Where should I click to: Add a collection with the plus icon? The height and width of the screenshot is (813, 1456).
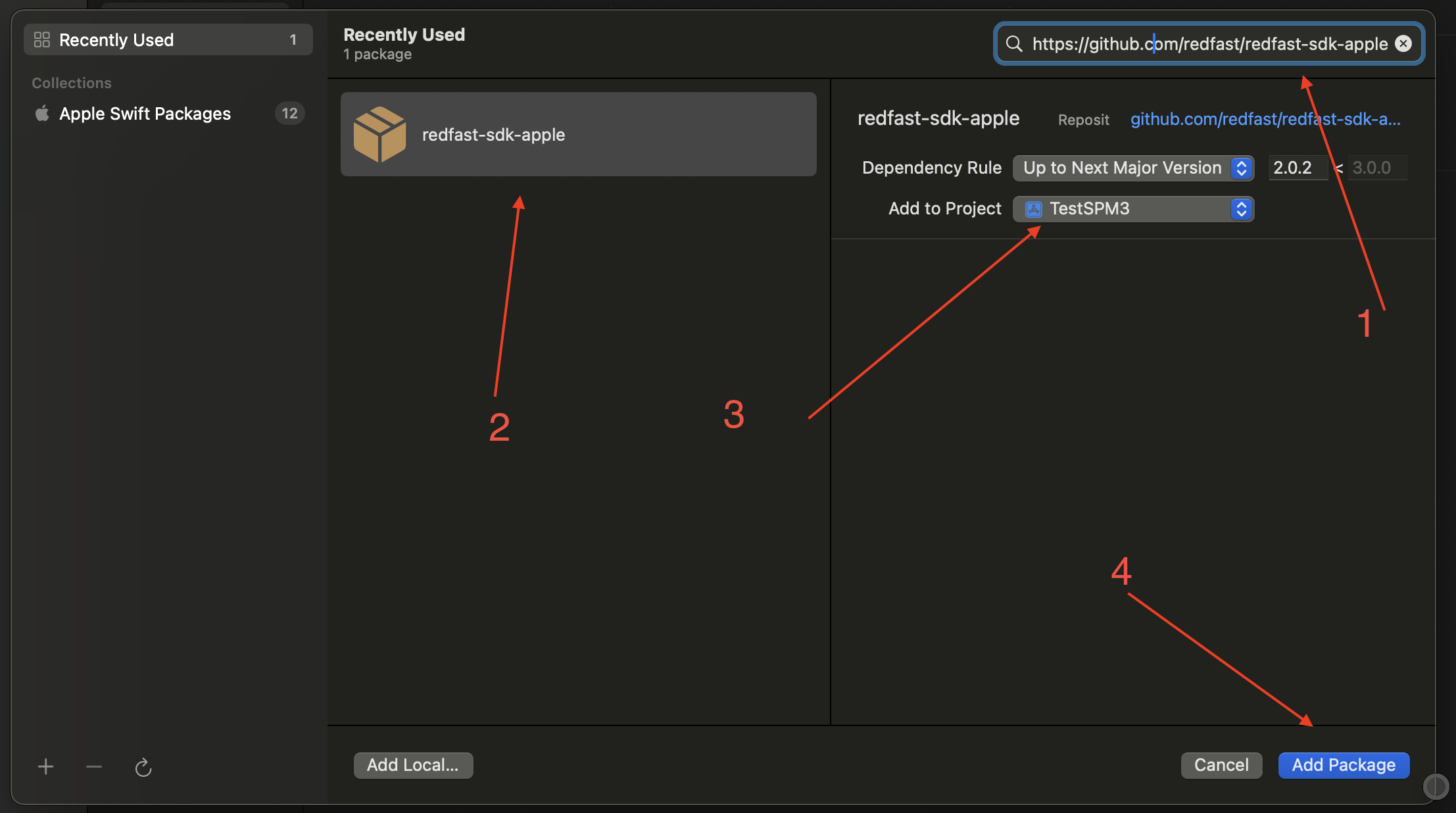[x=45, y=766]
